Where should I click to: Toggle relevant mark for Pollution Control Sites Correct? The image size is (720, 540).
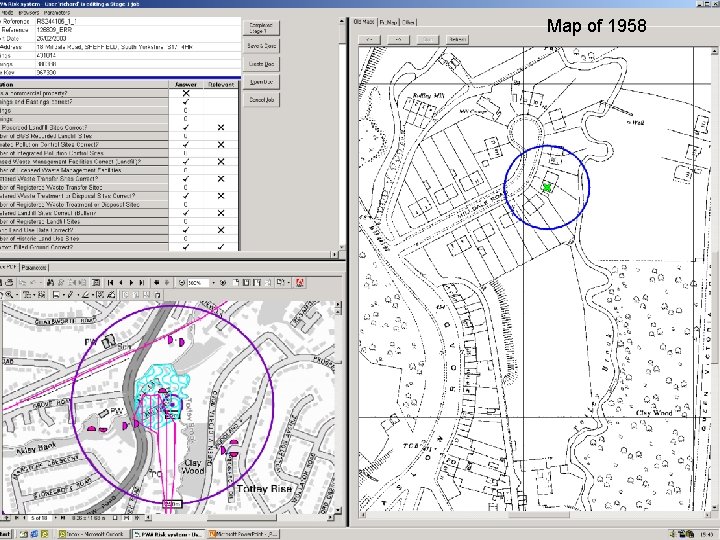tap(220, 145)
